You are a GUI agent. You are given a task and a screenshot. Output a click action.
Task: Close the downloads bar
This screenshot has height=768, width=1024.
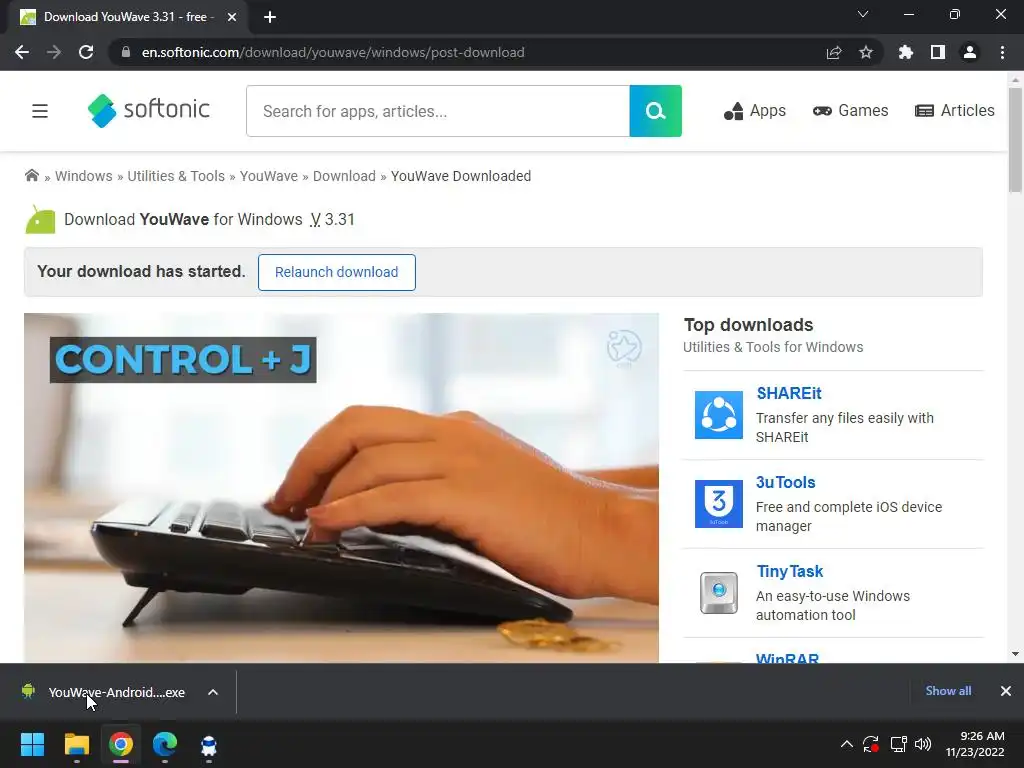(1006, 691)
